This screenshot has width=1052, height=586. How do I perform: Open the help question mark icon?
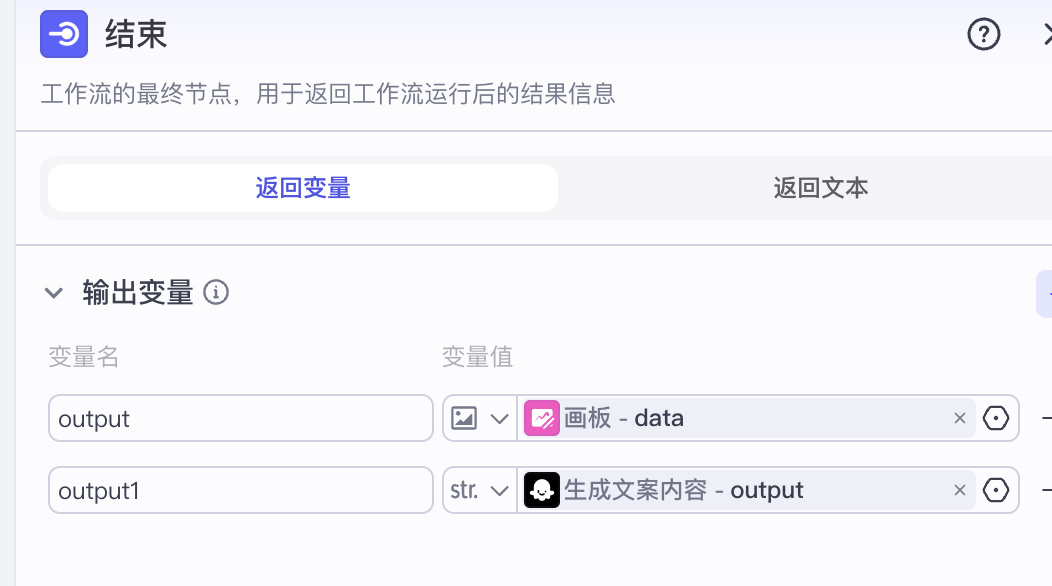click(984, 35)
